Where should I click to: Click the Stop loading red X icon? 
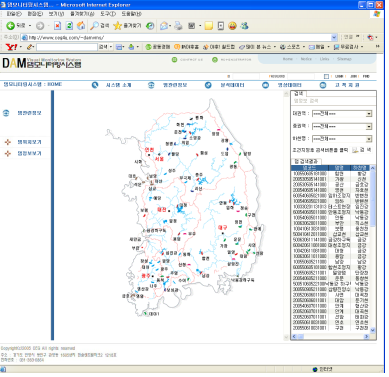57,26
